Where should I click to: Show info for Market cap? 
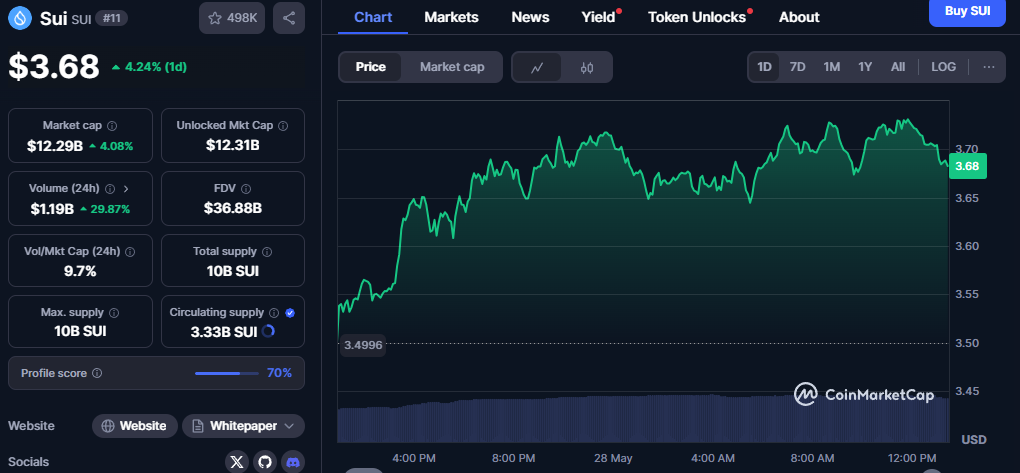pyautogui.click(x=112, y=126)
